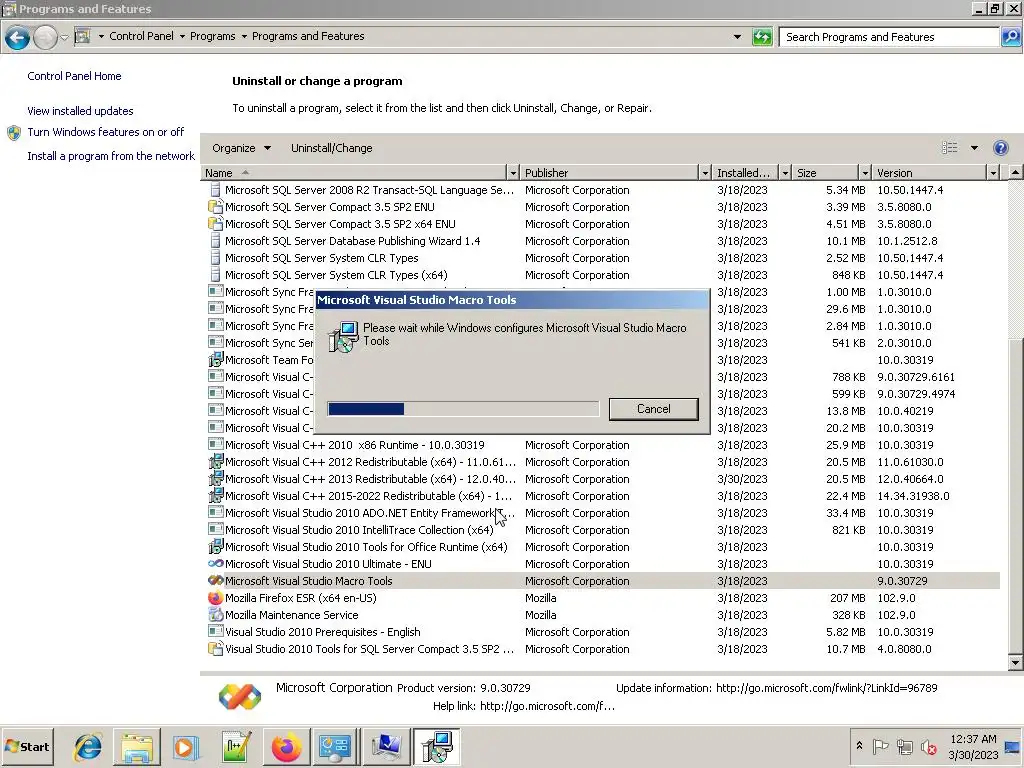This screenshot has height=768, width=1024.
Task: Click the Mozilla Firefox ESR row icon
Action: (x=215, y=598)
